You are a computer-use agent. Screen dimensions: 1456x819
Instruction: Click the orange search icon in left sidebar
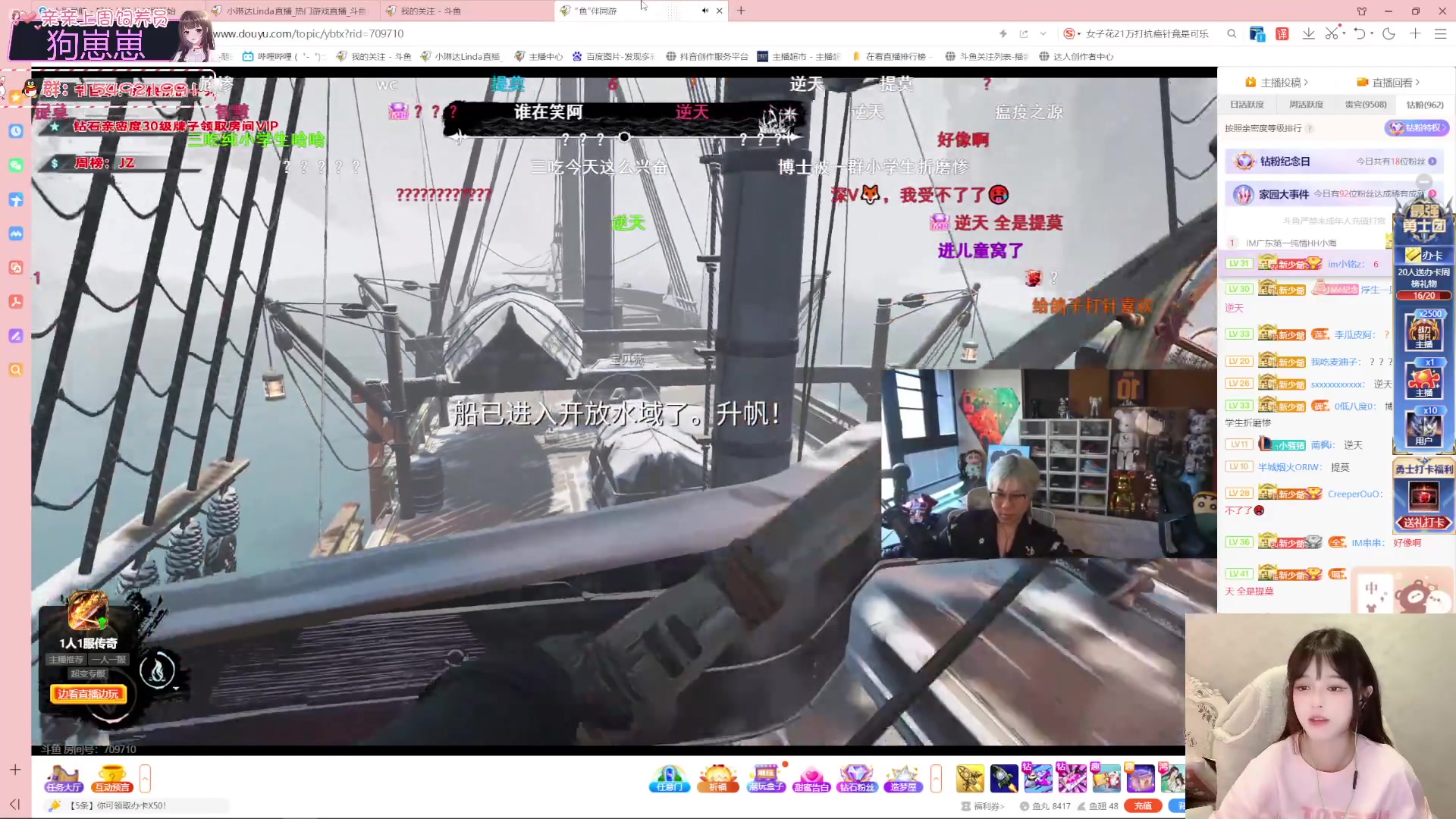pyautogui.click(x=16, y=370)
